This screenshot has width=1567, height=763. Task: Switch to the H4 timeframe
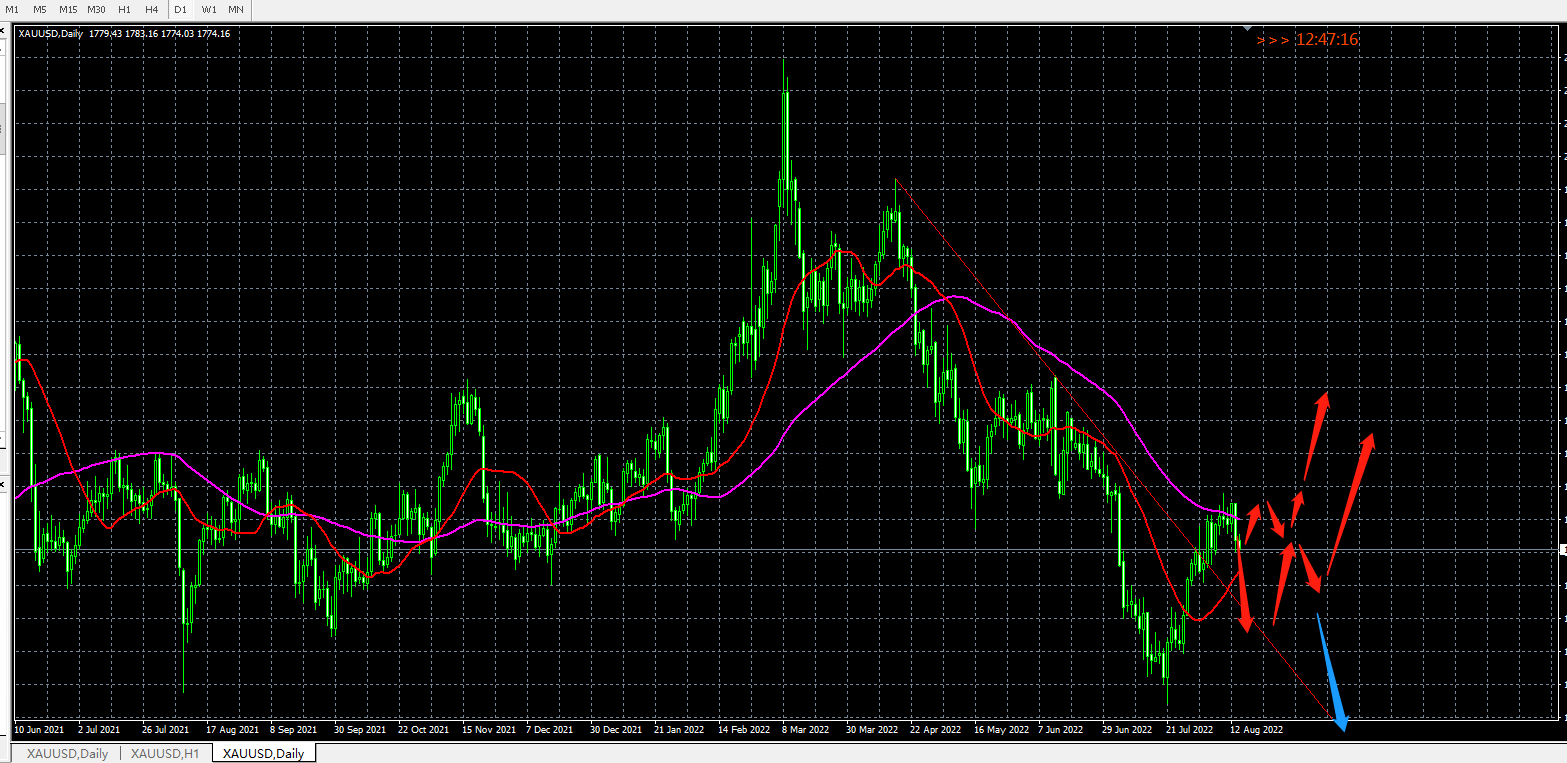[151, 9]
